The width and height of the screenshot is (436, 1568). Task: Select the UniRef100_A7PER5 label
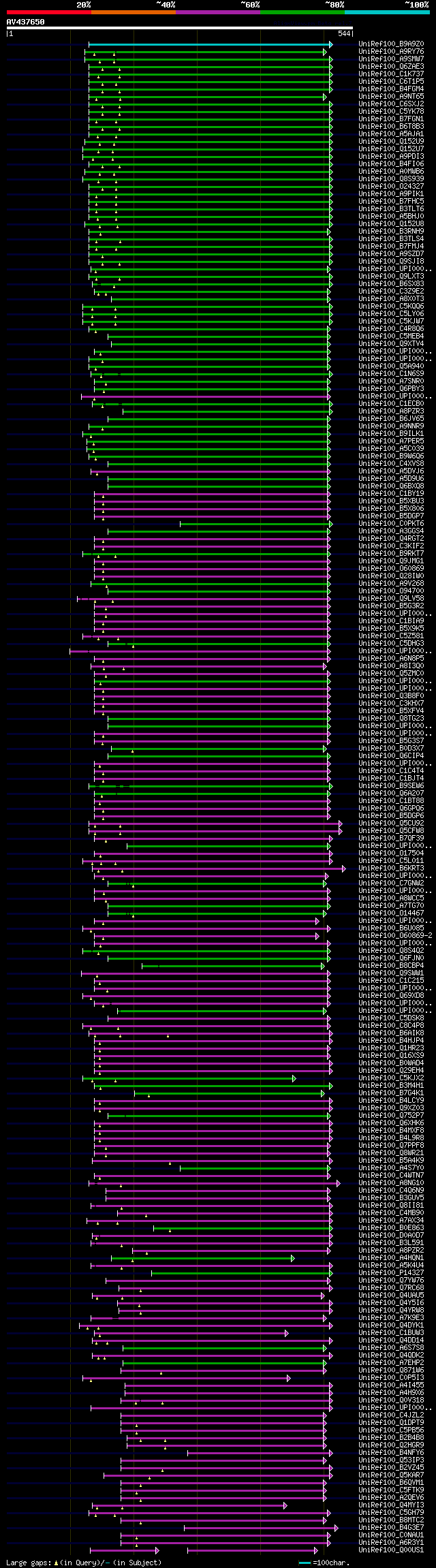click(391, 441)
